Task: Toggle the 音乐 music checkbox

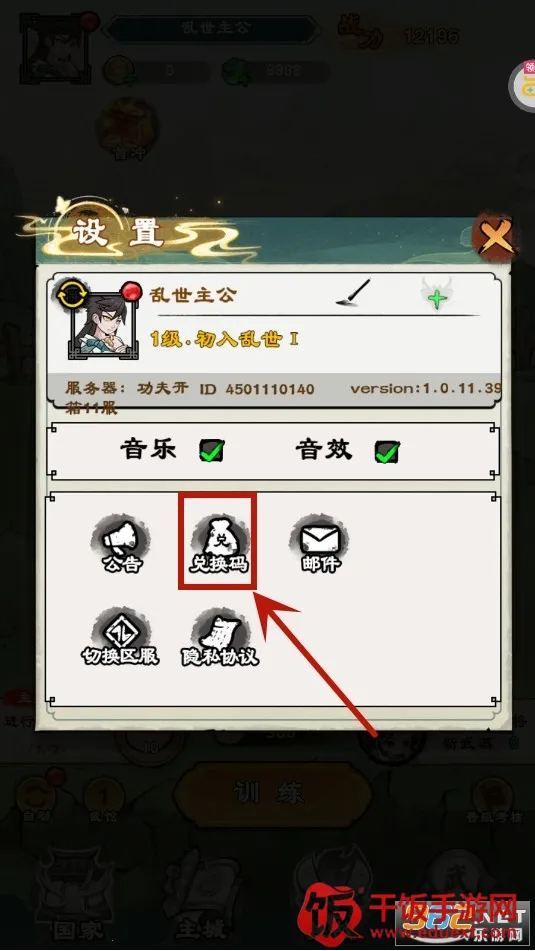Action: [212, 450]
